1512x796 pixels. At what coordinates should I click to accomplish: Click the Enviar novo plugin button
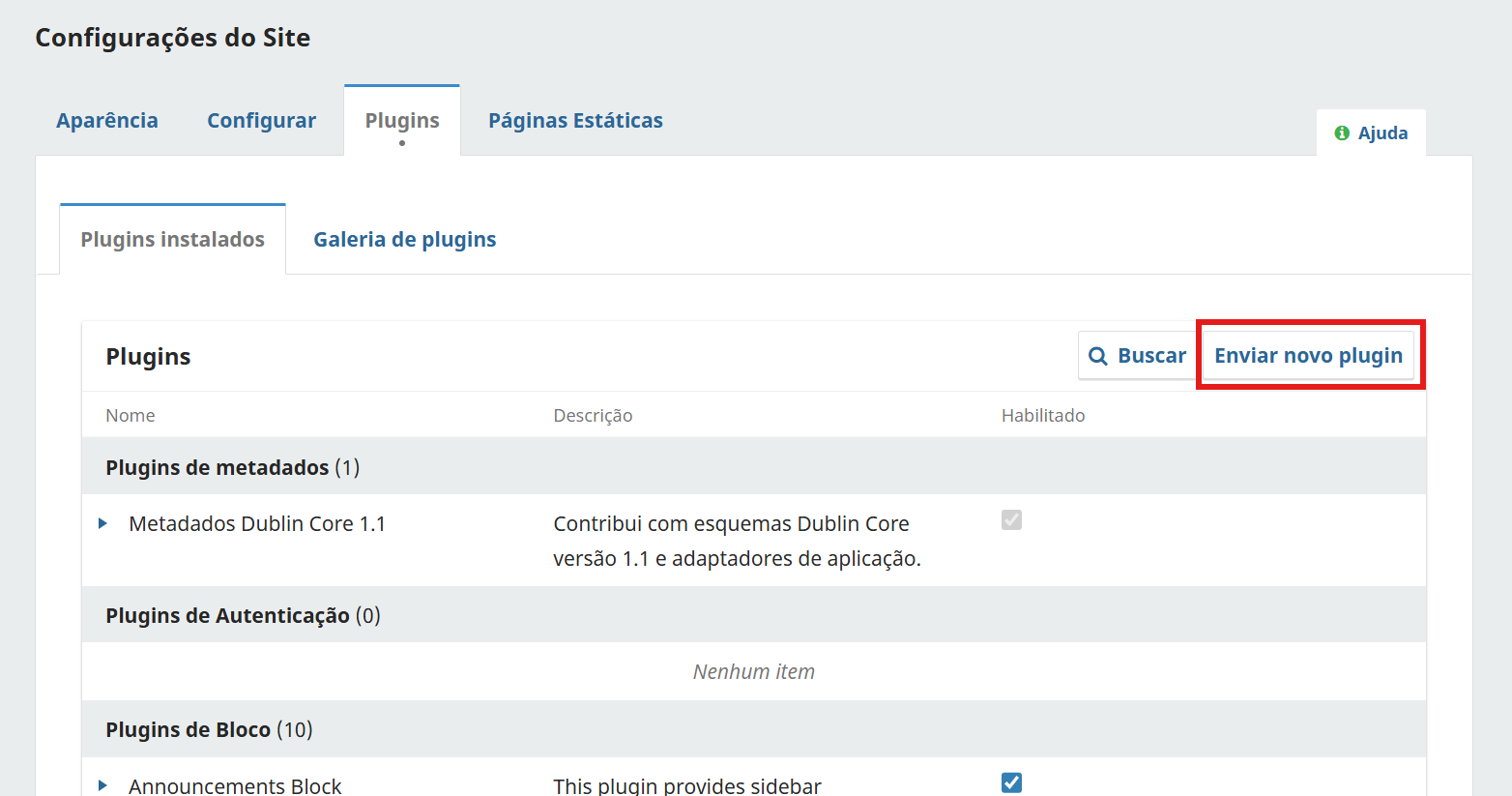tap(1308, 356)
